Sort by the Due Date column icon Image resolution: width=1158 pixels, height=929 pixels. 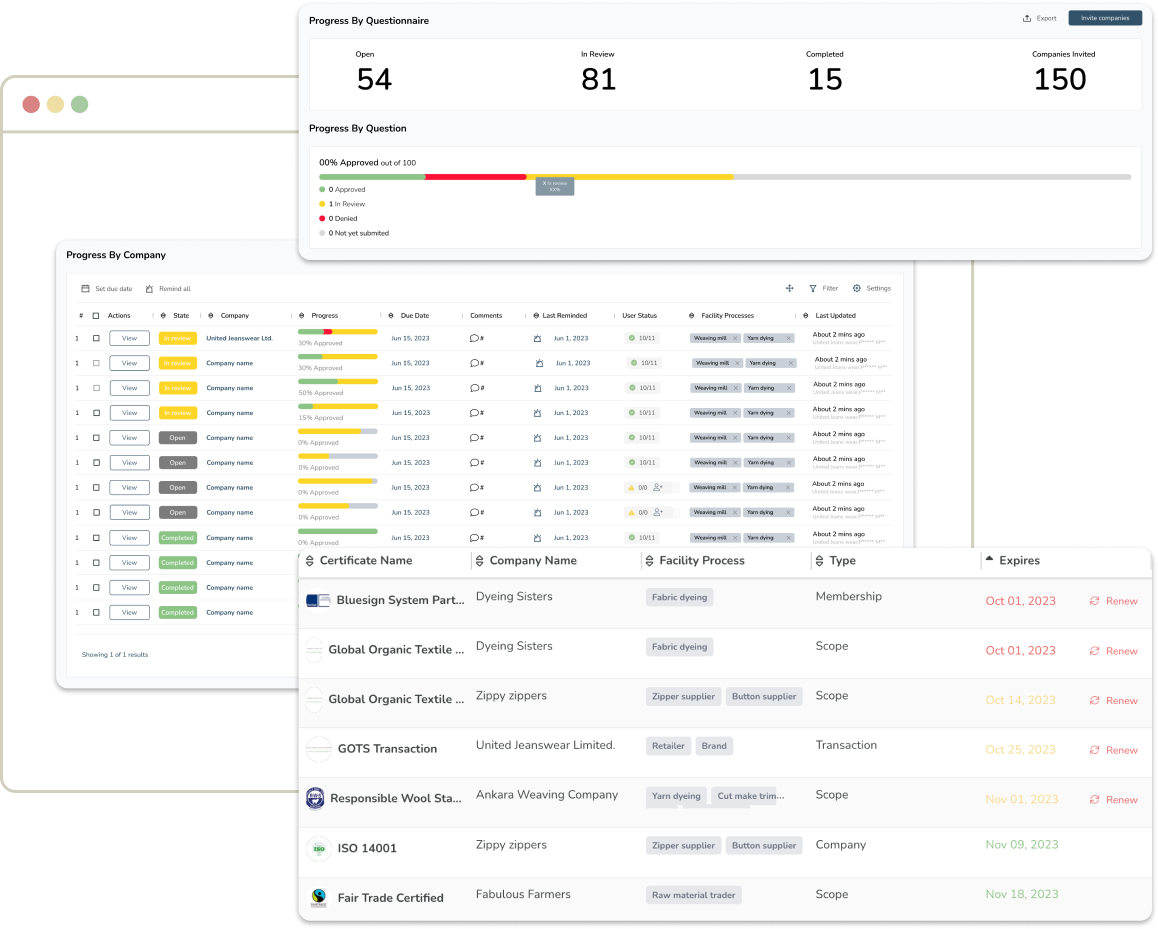pos(391,316)
